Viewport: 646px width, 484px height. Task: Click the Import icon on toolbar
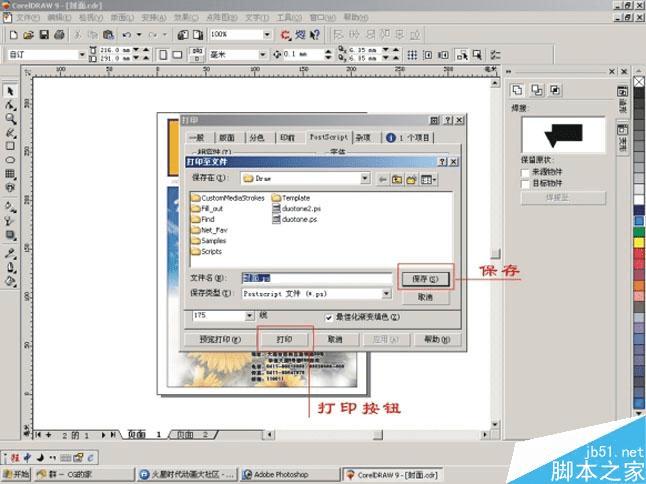tap(183, 35)
